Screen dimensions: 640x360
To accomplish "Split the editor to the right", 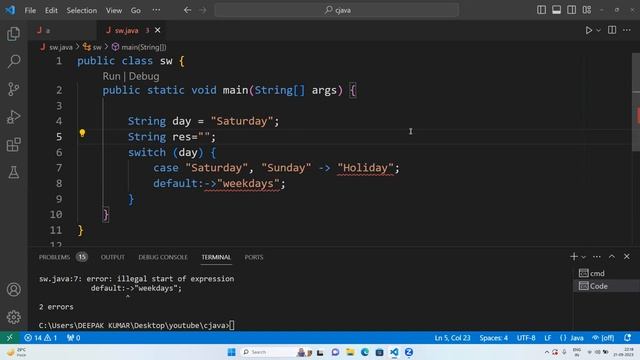I will point(612,30).
